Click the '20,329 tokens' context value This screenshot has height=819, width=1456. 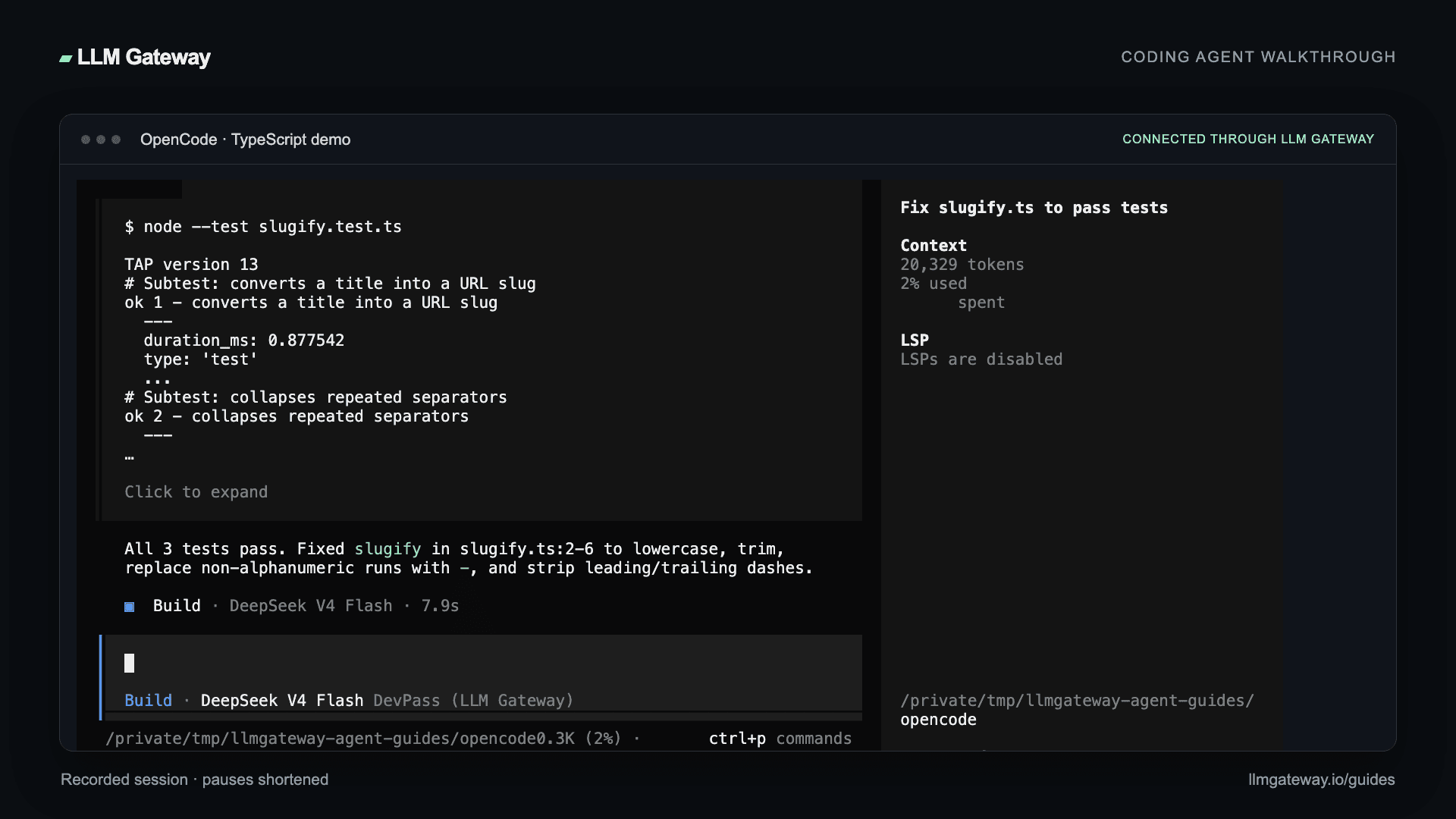click(x=962, y=265)
